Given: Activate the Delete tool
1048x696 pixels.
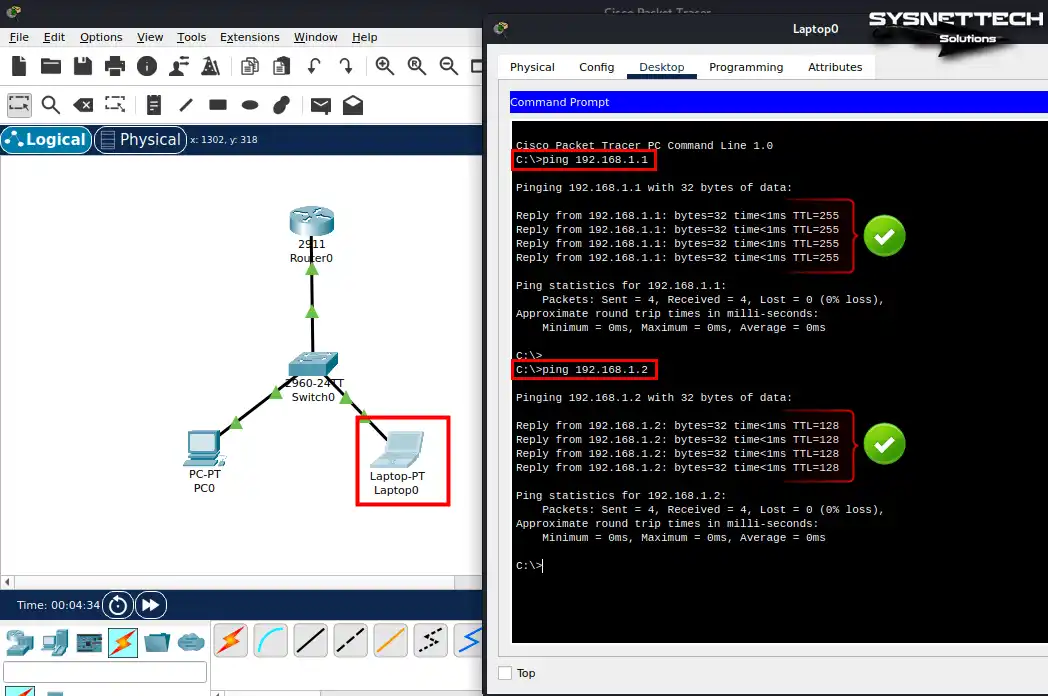Looking at the screenshot, I should [83, 105].
